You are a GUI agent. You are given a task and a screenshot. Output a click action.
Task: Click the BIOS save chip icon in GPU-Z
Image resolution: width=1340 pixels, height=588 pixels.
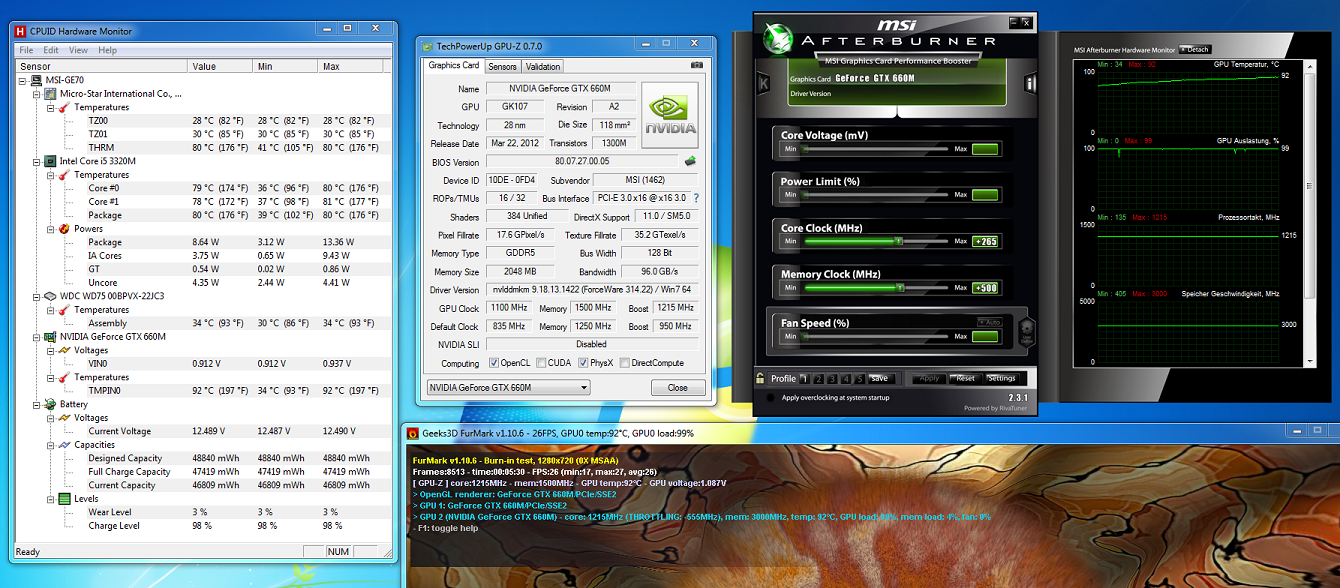click(689, 161)
